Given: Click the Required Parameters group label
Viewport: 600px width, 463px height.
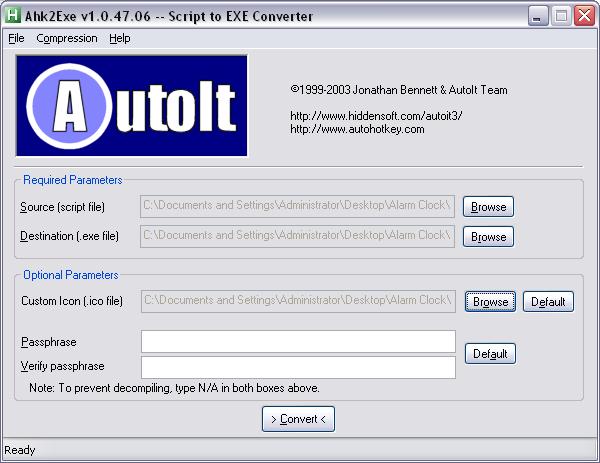Looking at the screenshot, I should (73, 180).
